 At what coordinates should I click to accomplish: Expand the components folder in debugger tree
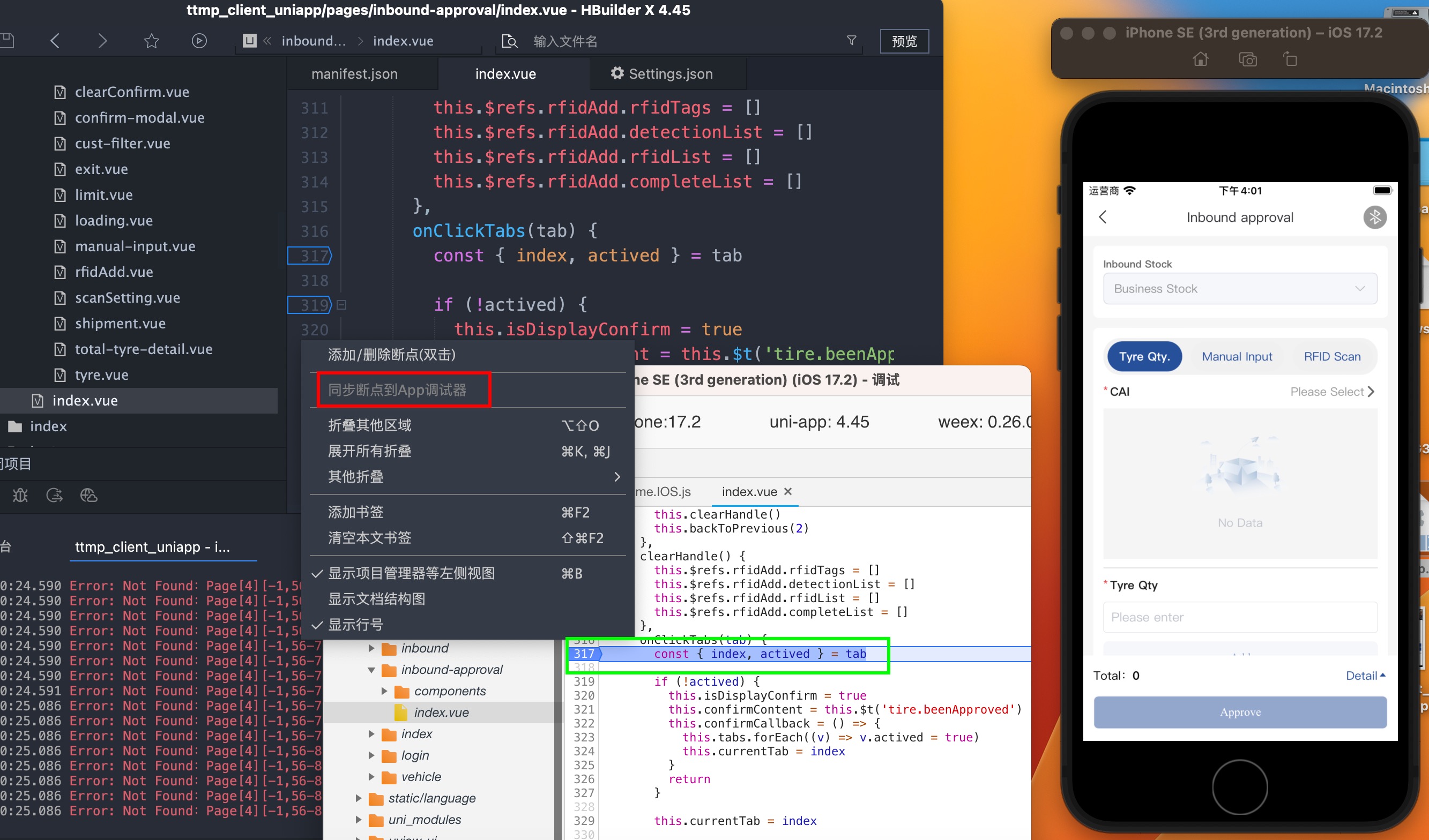(x=384, y=691)
